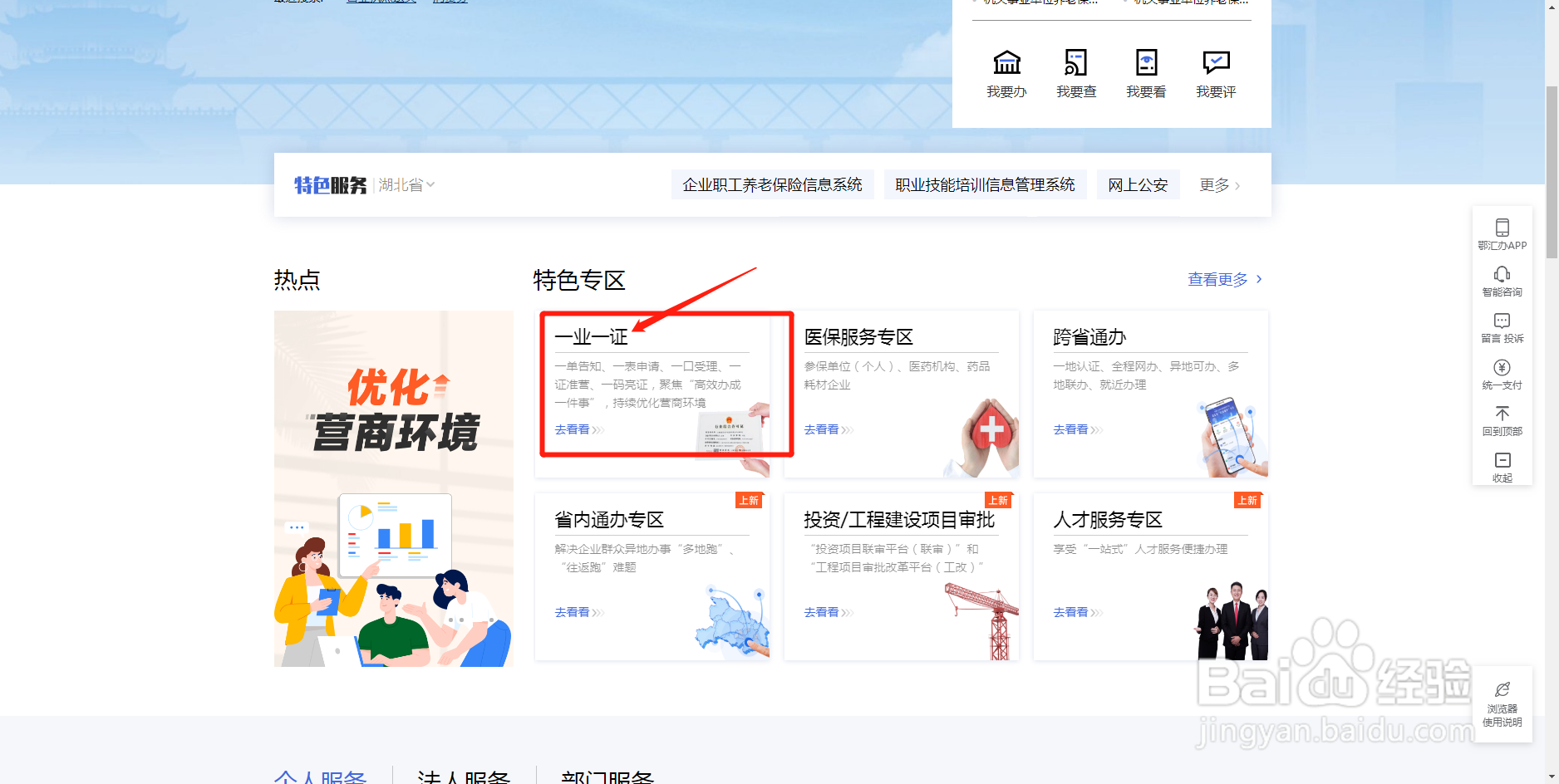
Task: Open the 我要看 icon
Action: 1145,73
